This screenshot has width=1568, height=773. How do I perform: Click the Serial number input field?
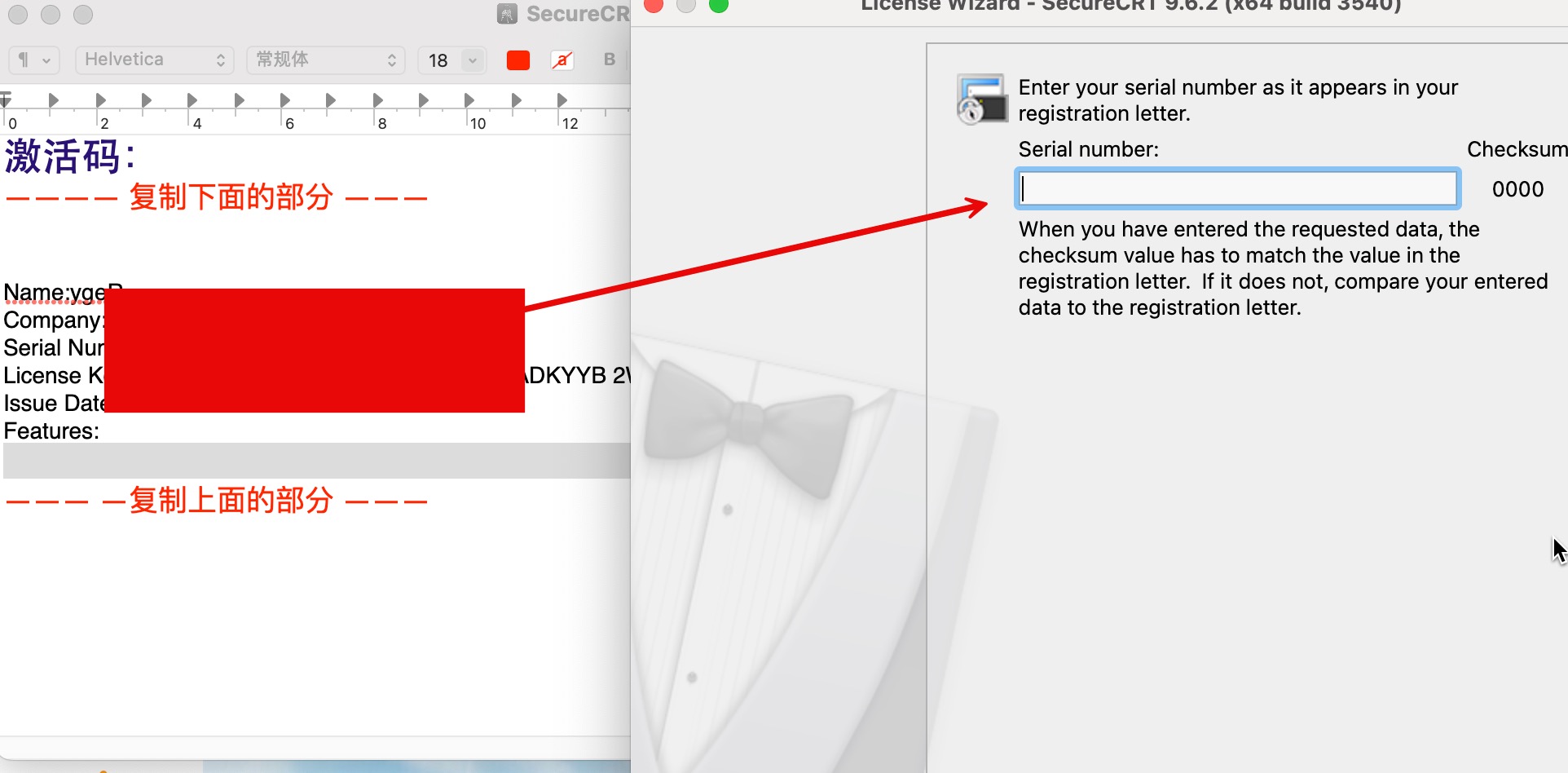[x=1237, y=188]
